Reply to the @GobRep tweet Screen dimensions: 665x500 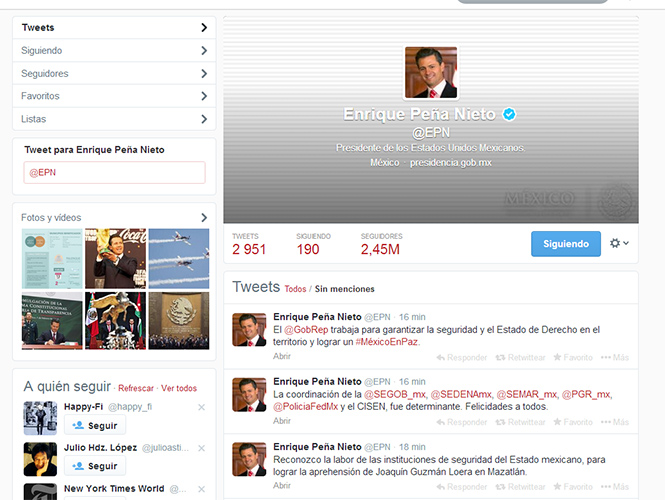(x=461, y=358)
